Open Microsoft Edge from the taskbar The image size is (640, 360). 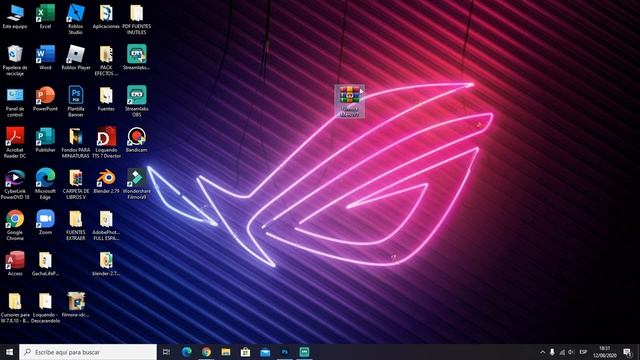[187, 352]
